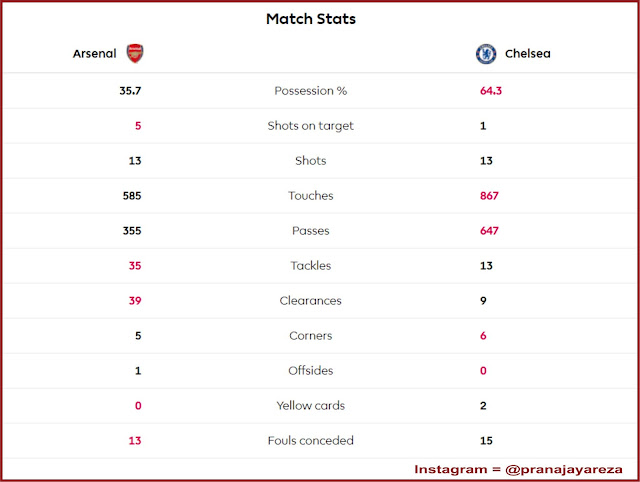Click the Corners row label
Image resolution: width=640 pixels, height=482 pixels.
(311, 335)
